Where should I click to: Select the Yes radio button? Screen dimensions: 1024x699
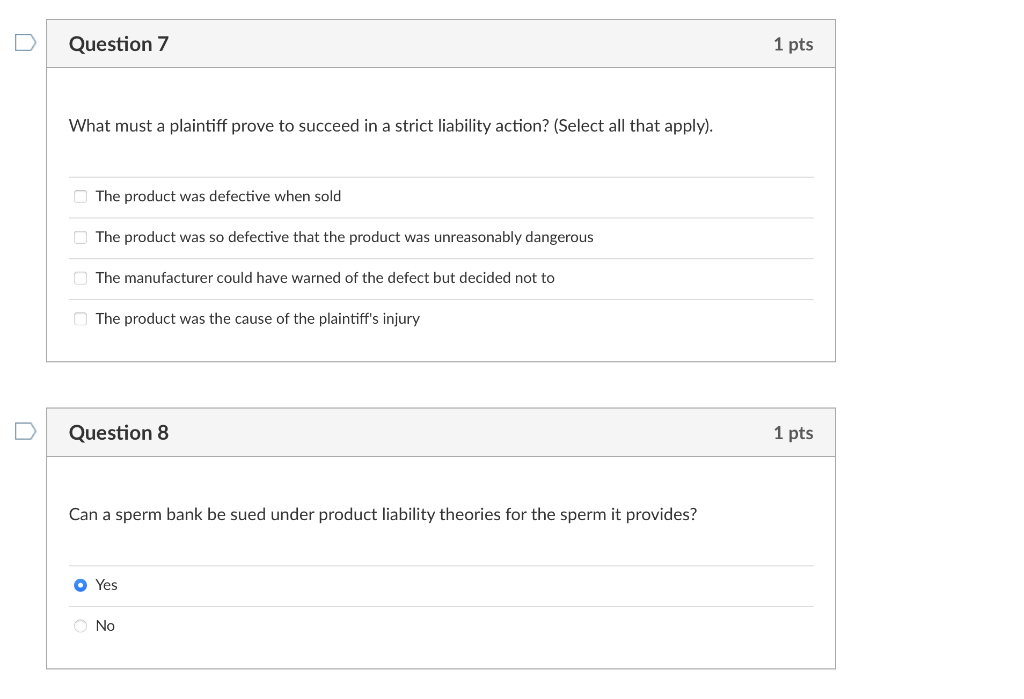80,585
